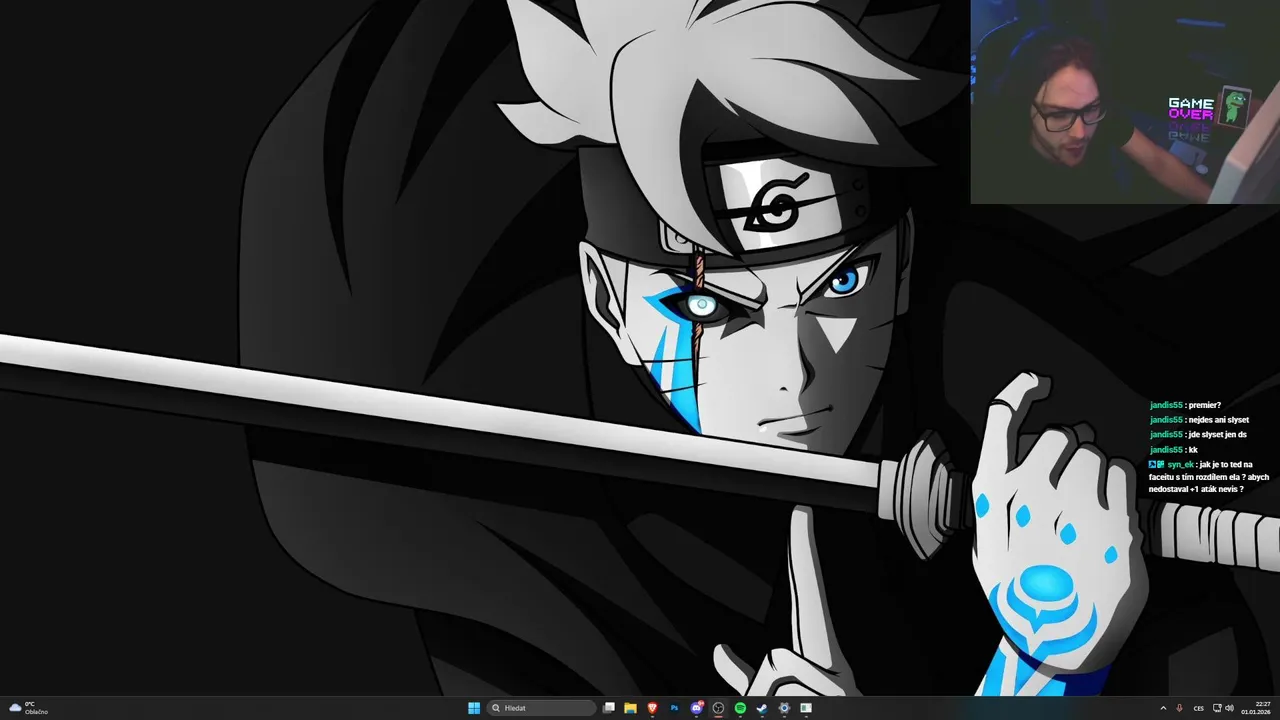The width and height of the screenshot is (1280, 720).
Task: Switch to OBS Studio in the taskbar
Action: 718,708
